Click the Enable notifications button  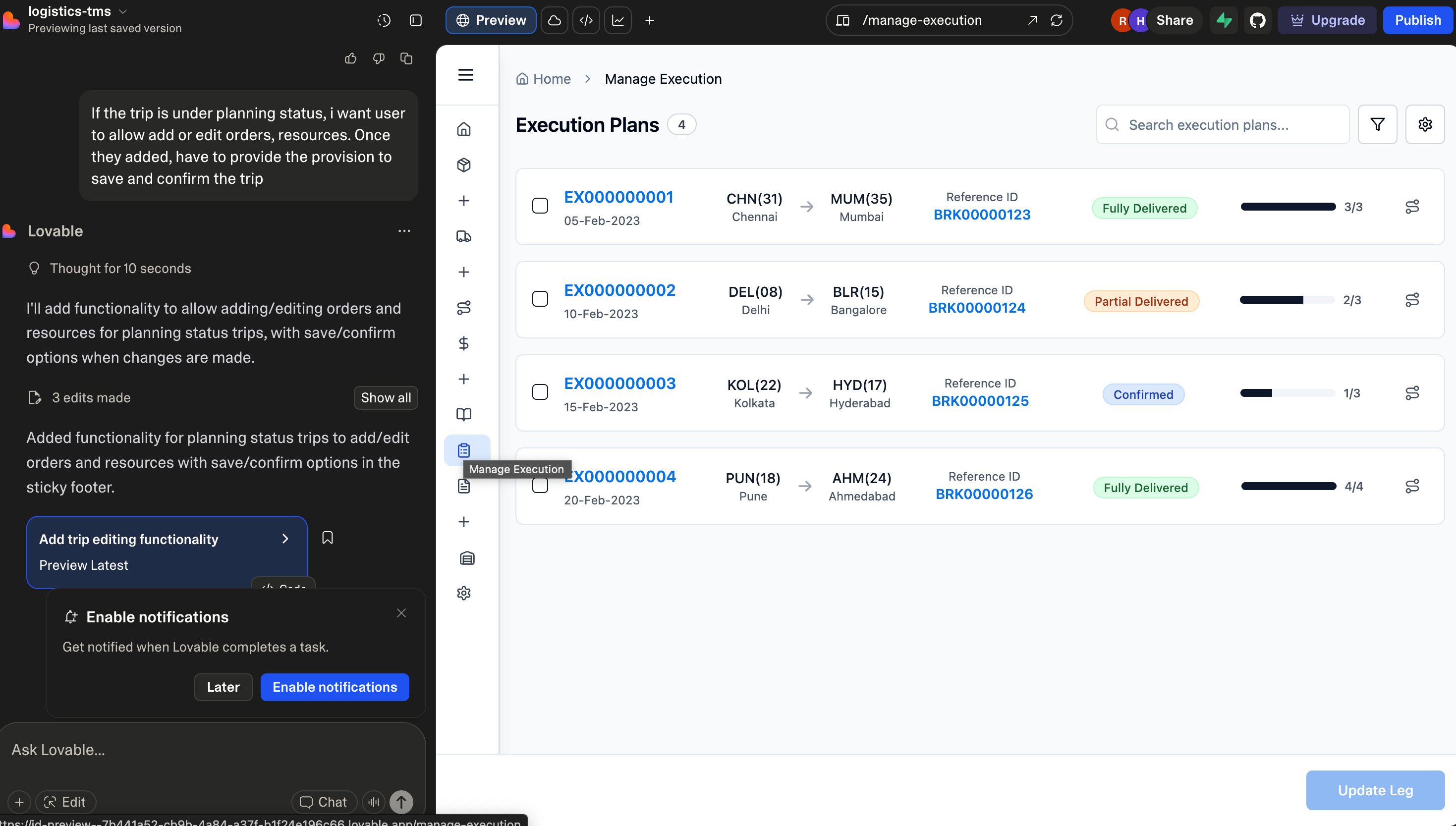(x=334, y=687)
